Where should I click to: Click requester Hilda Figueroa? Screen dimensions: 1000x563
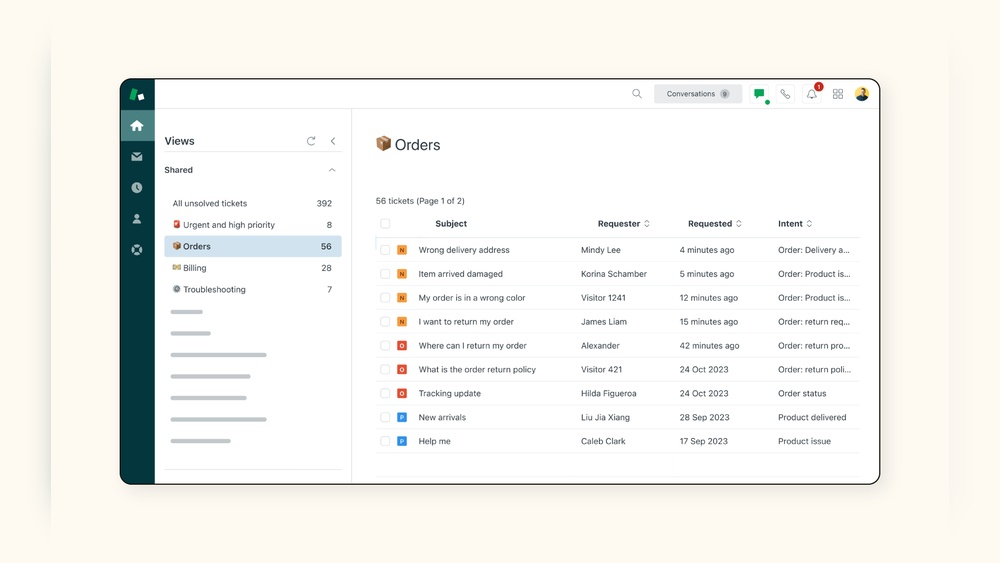(608, 393)
